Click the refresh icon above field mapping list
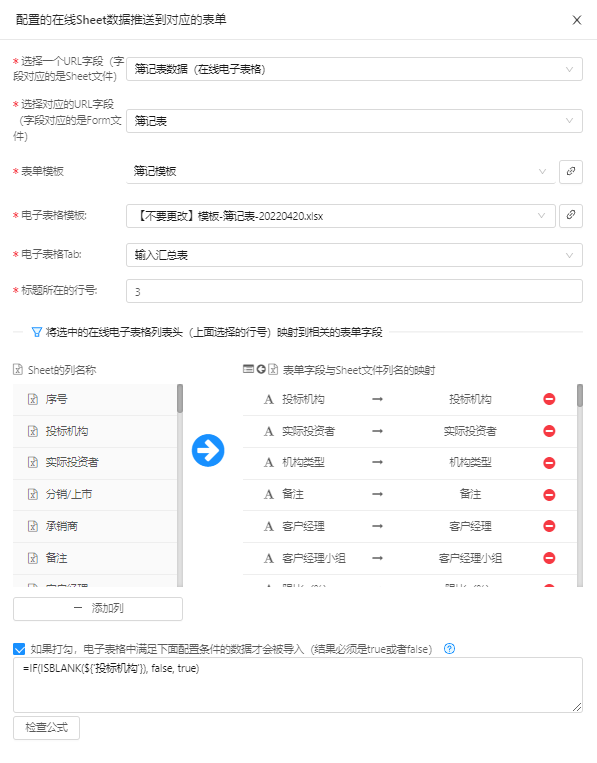Screen dimensions: 597x763 261,369
